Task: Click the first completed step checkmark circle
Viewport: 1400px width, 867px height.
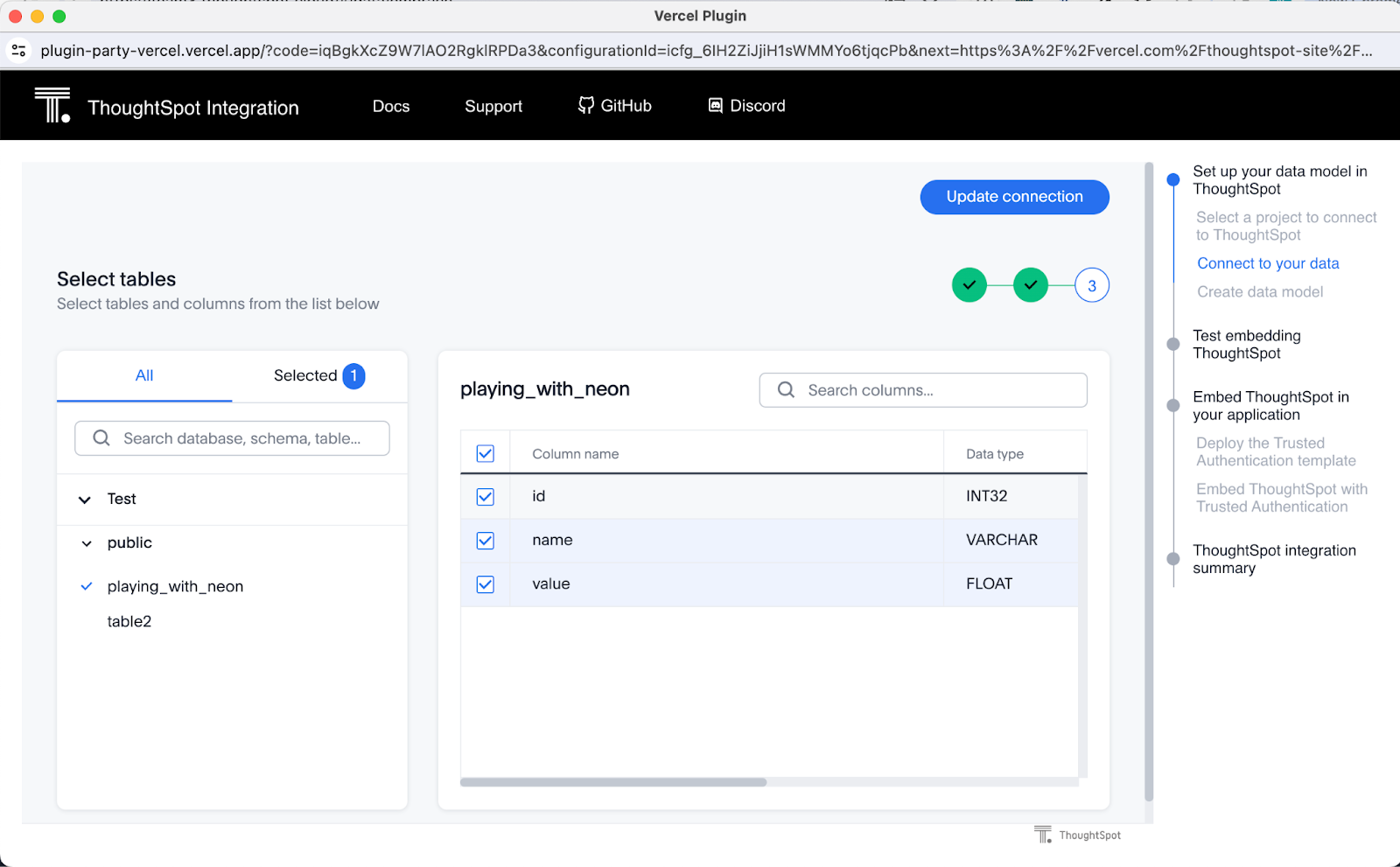Action: point(969,285)
